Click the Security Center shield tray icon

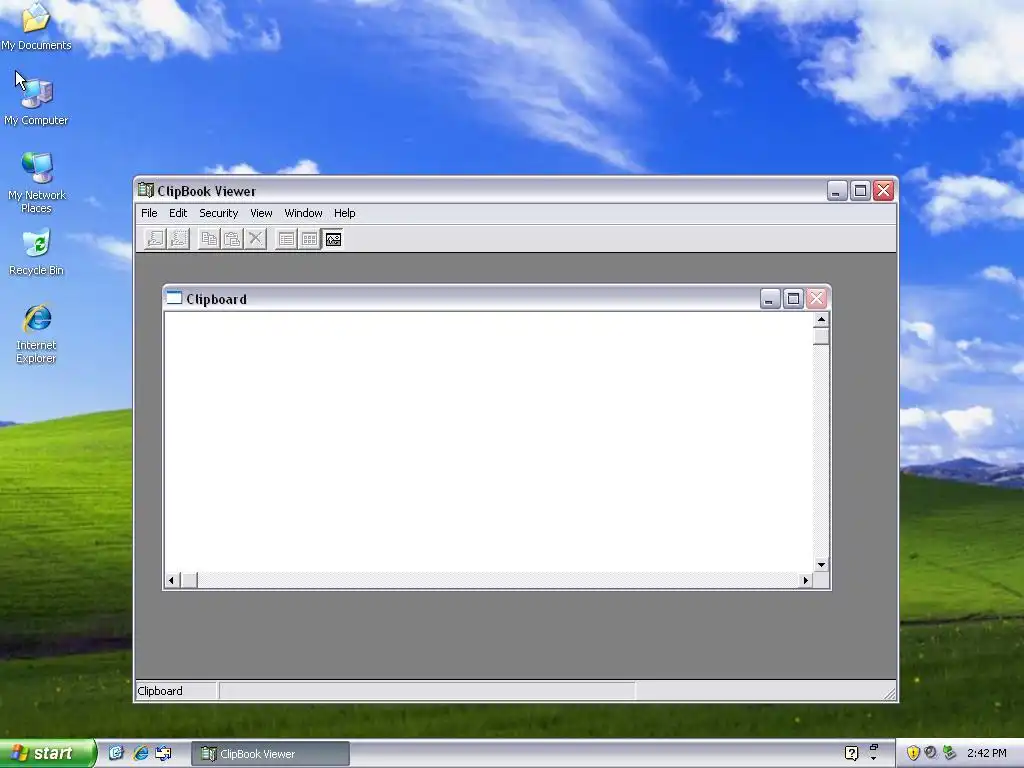click(912, 753)
